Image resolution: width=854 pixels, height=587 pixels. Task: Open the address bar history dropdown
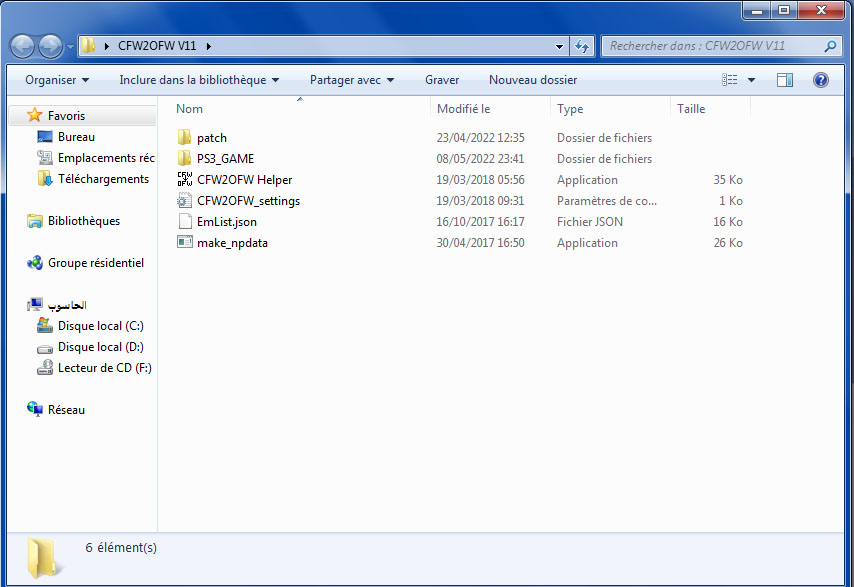(560, 46)
